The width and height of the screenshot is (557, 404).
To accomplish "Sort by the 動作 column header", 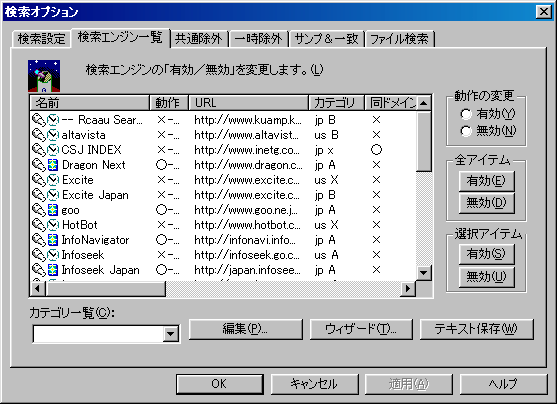I will pos(169,103).
